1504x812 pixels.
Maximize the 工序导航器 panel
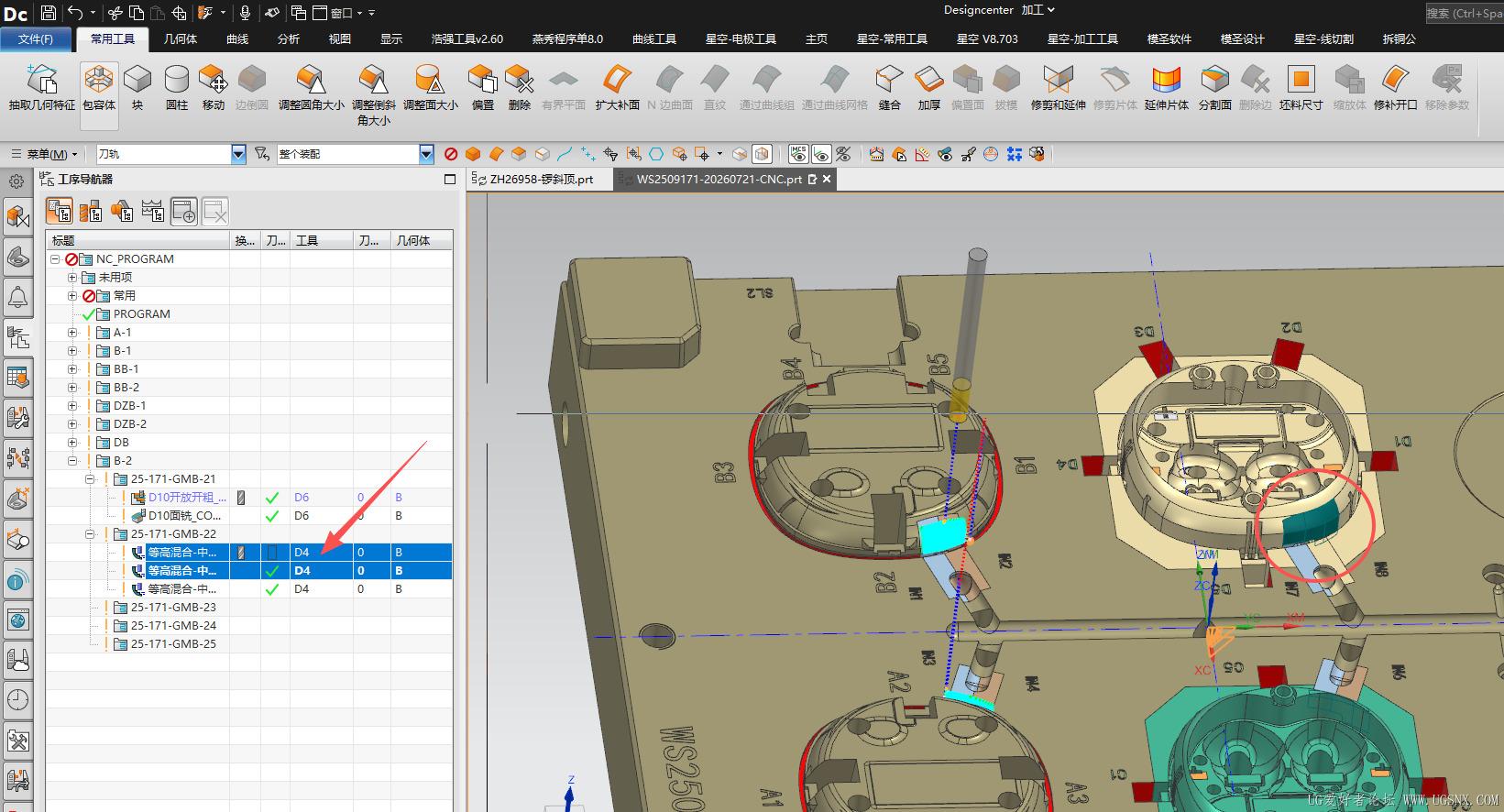pos(450,180)
